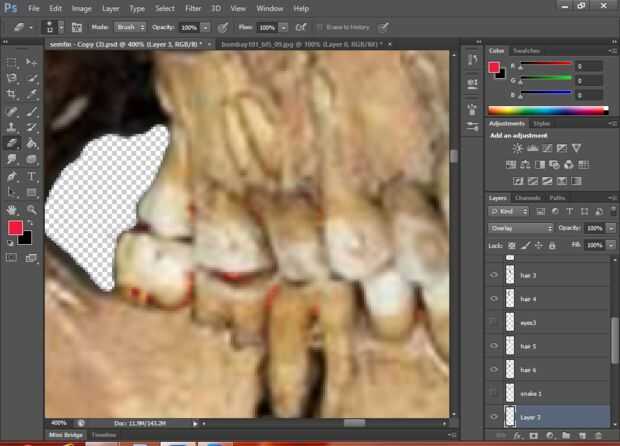This screenshot has width=620, height=446.
Task: Open the brush panel toggle icon
Action: click(x=77, y=27)
